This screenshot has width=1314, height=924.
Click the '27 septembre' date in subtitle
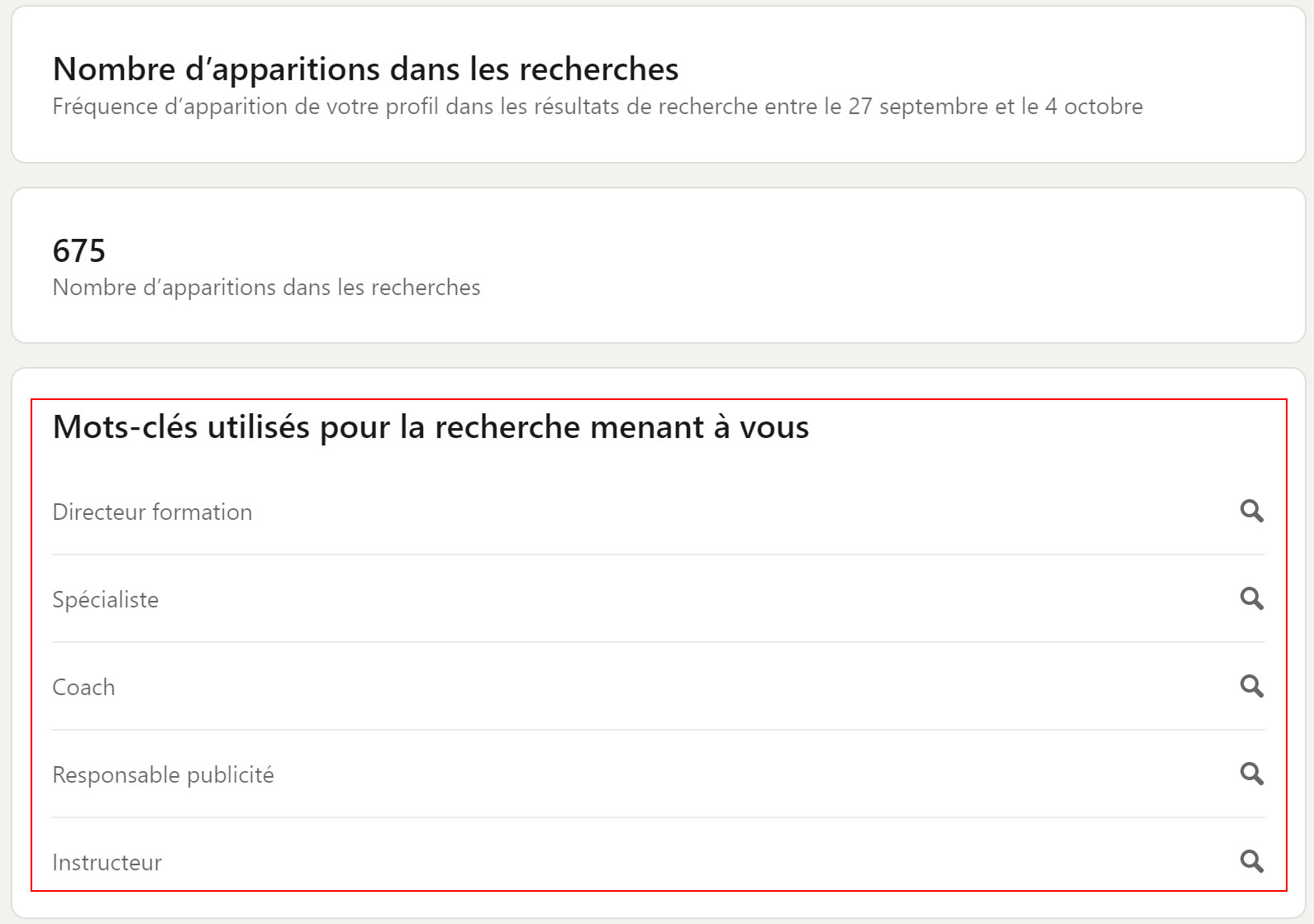[918, 107]
